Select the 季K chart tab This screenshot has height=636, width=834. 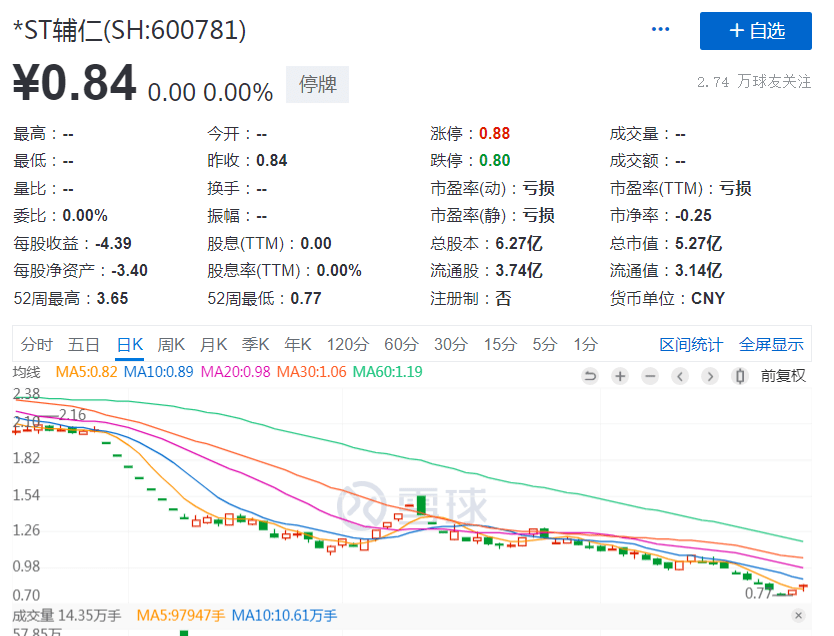point(255,345)
